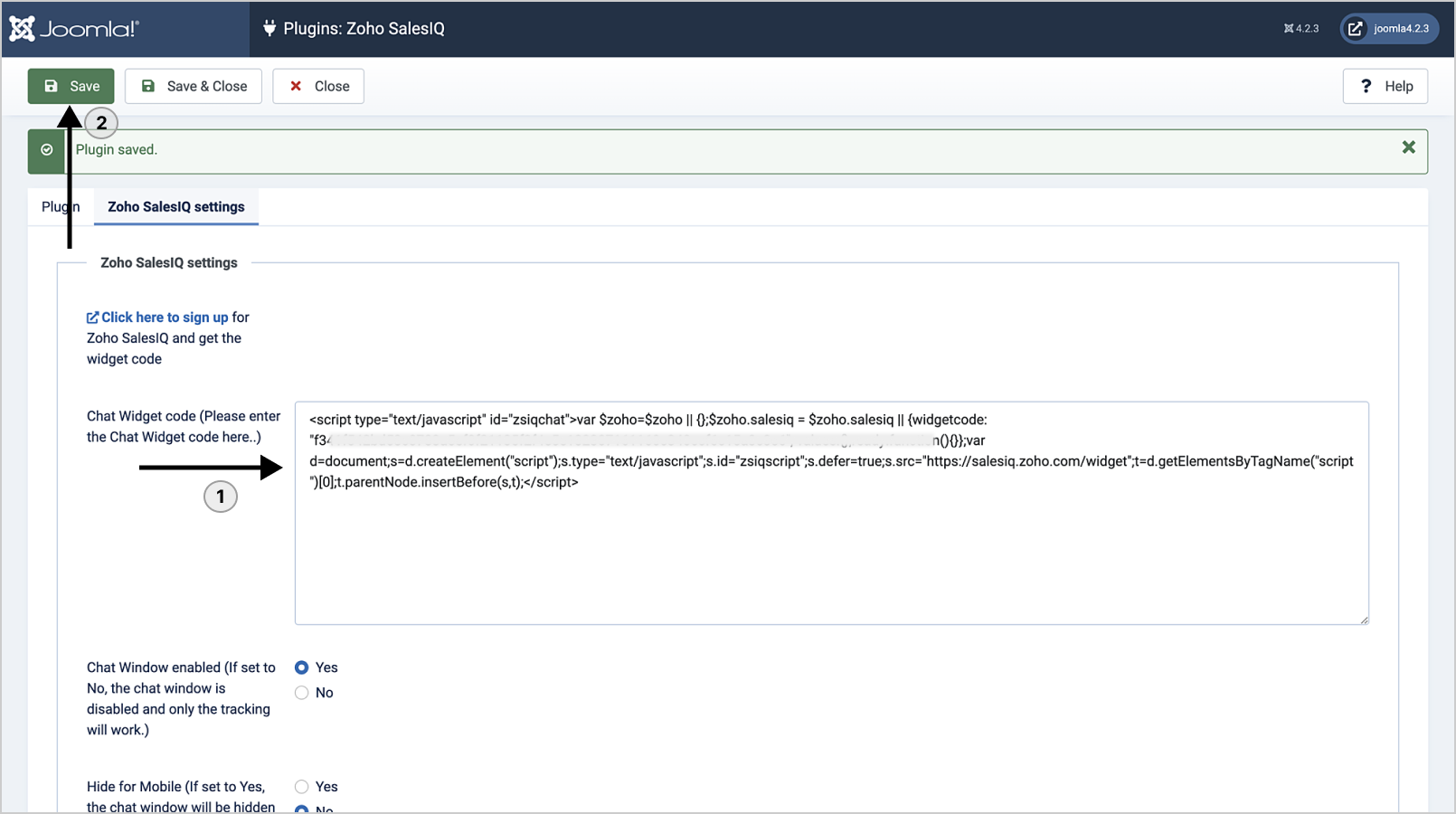Select Yes for Hide for Mobile
Screen dimensions: 1456x814
click(302, 787)
